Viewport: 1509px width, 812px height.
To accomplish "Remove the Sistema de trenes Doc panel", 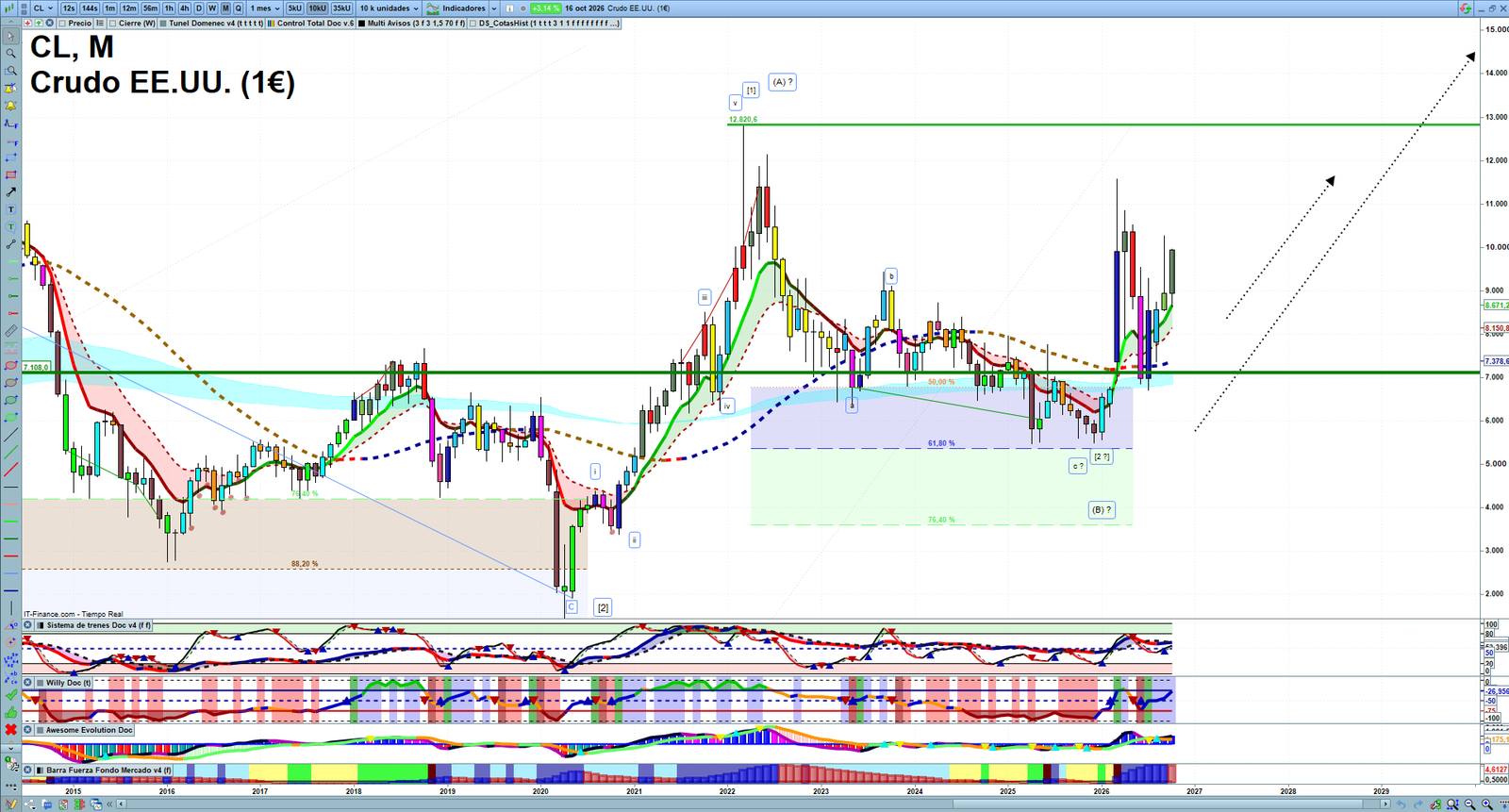I will click(x=28, y=625).
